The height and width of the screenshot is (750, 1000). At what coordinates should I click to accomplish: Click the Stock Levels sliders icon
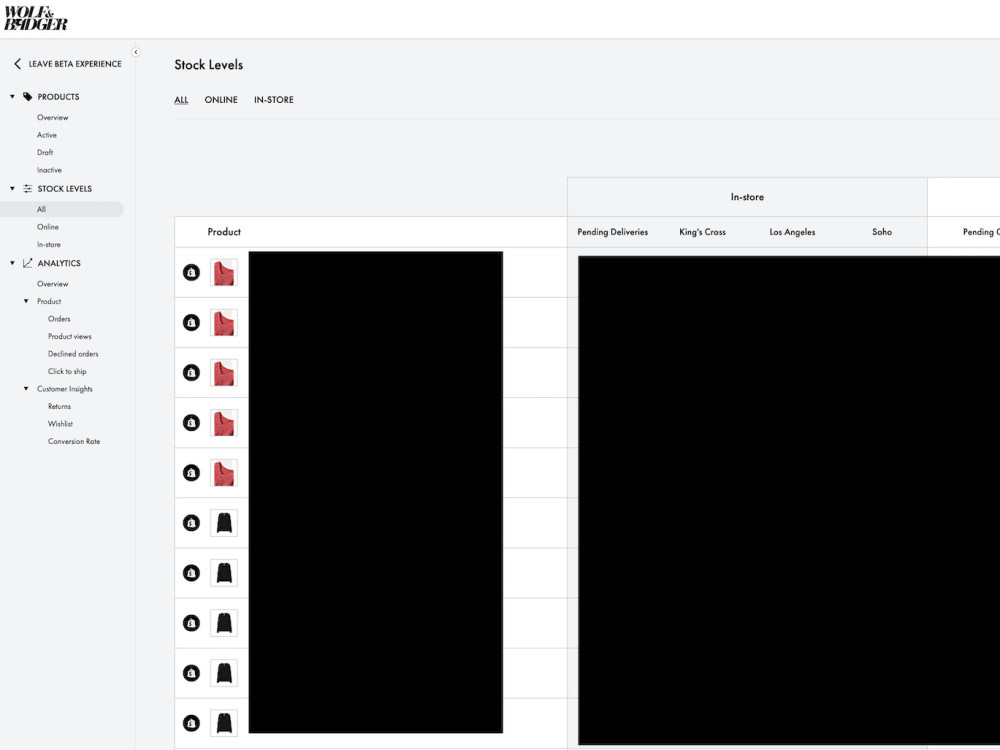click(x=27, y=188)
